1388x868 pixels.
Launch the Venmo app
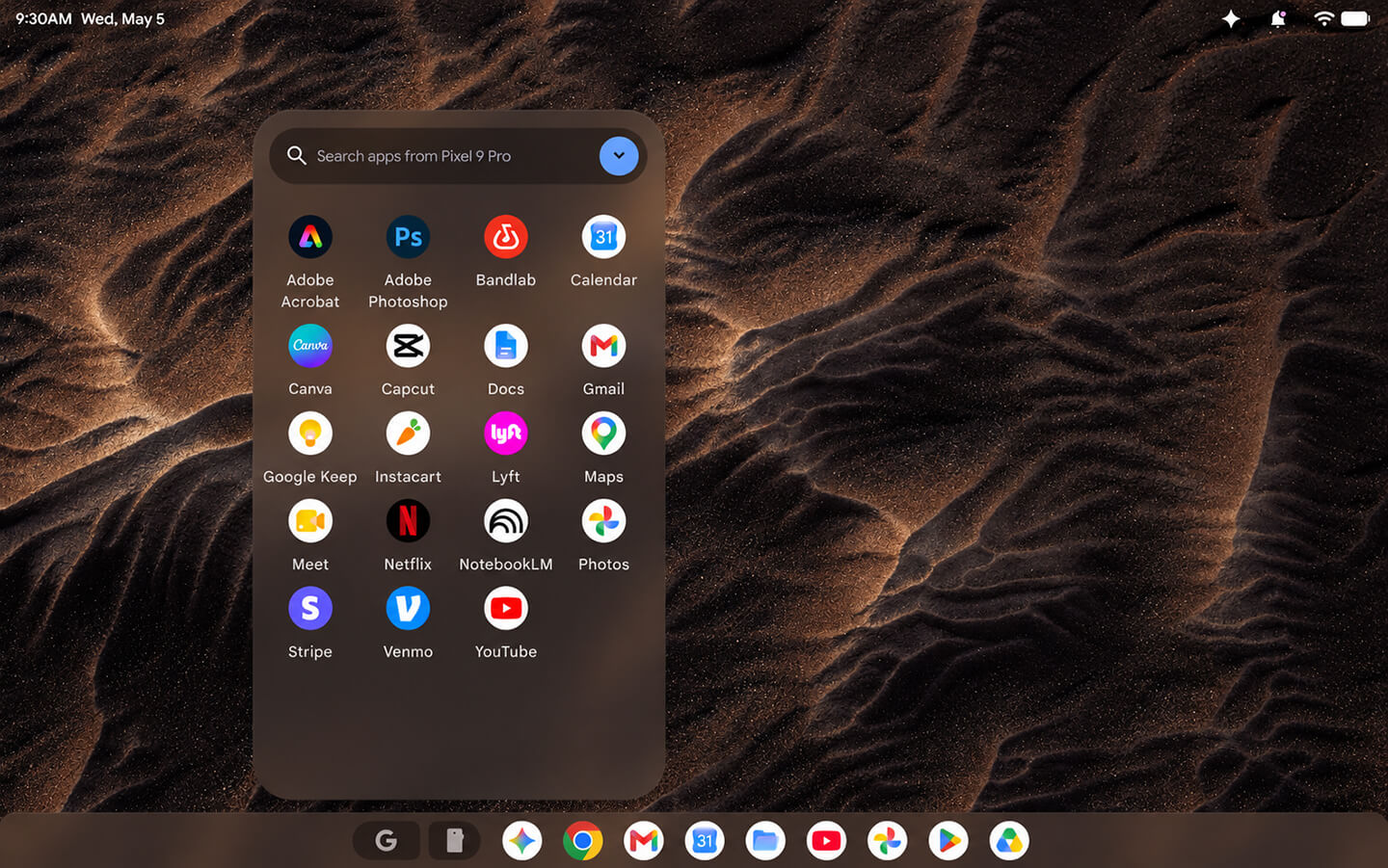coord(408,609)
